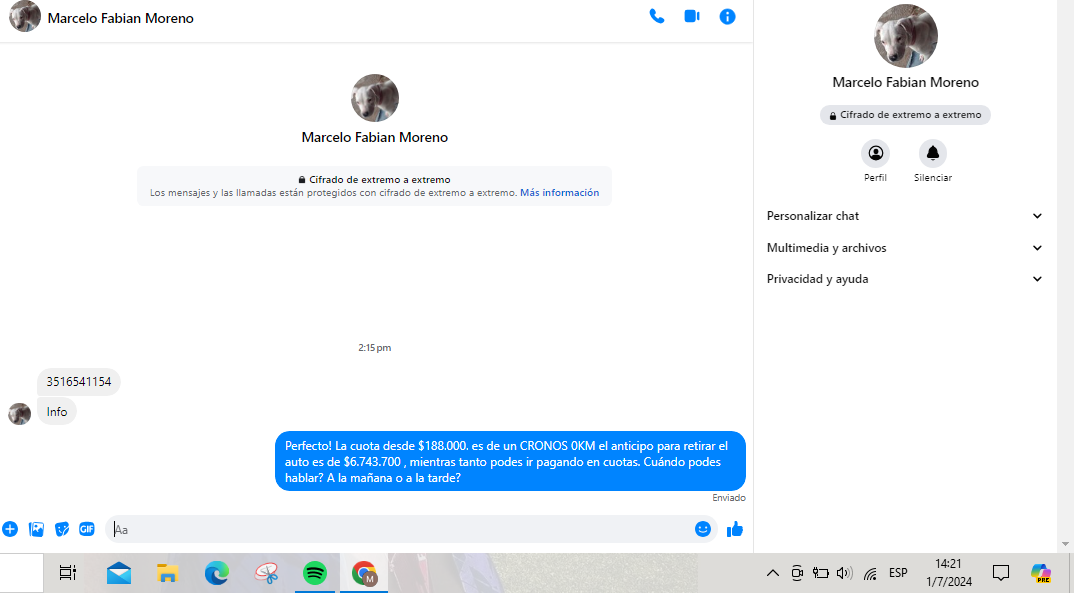Click the centered conversation profile picture
Image resolution: width=1074 pixels, height=593 pixels.
(x=375, y=98)
